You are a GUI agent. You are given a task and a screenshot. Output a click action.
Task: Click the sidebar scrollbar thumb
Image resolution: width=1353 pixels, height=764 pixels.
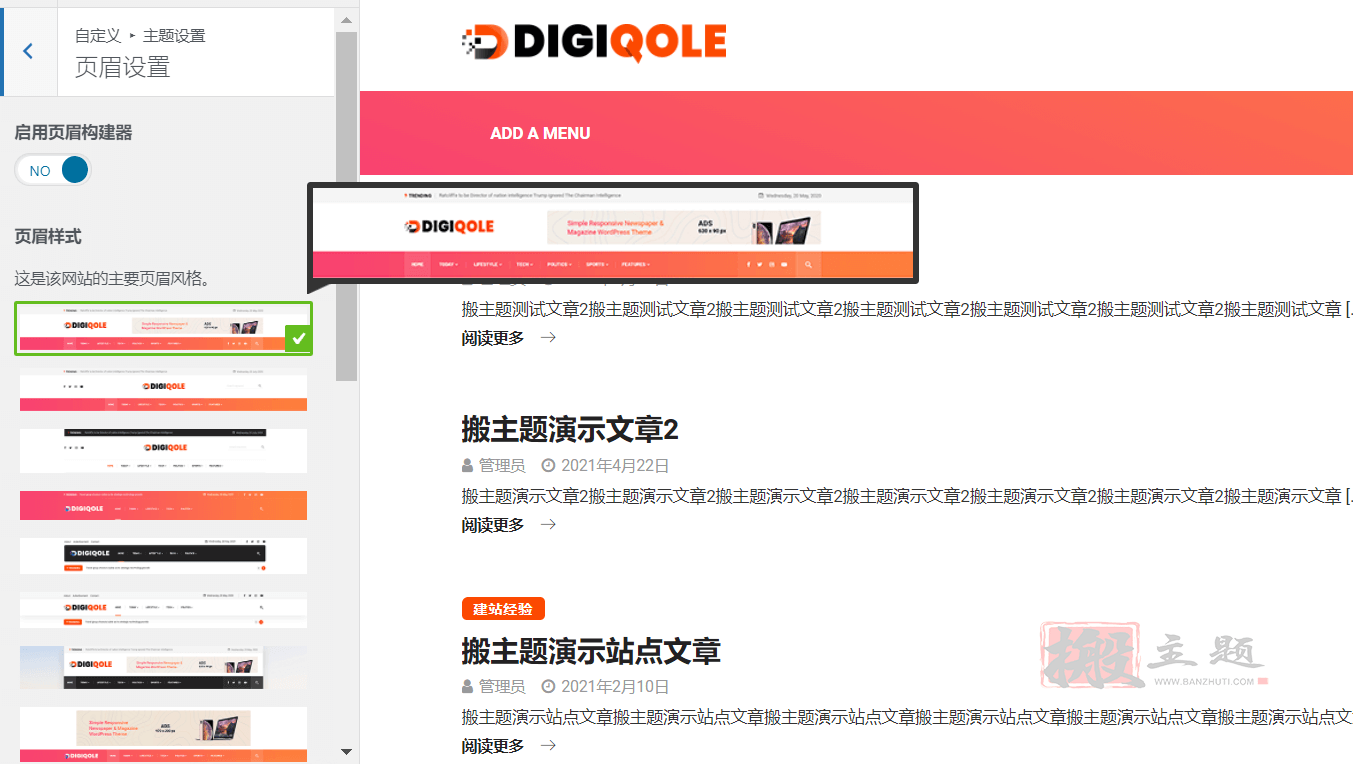pyautogui.click(x=346, y=206)
